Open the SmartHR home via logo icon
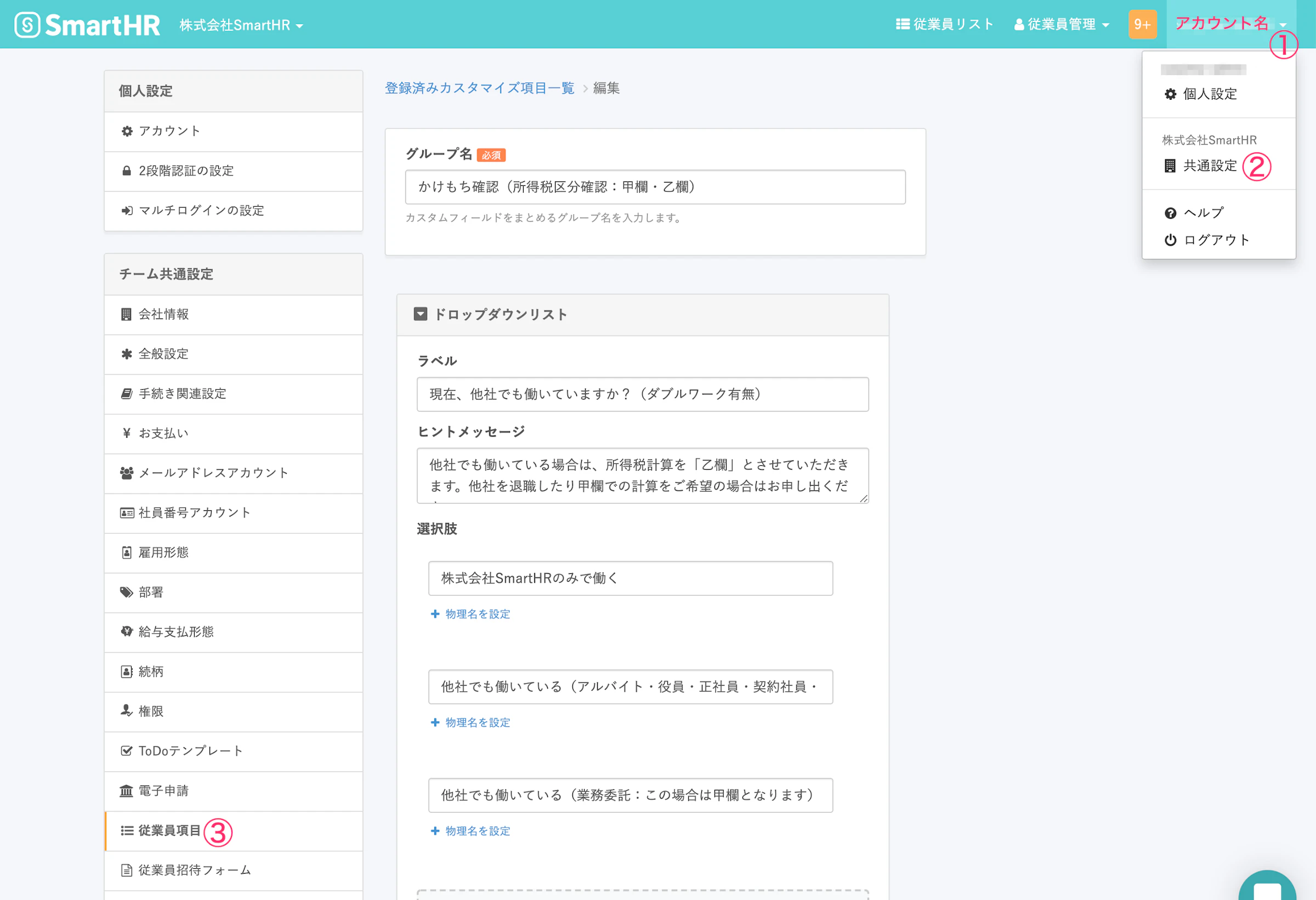 pyautogui.click(x=27, y=24)
